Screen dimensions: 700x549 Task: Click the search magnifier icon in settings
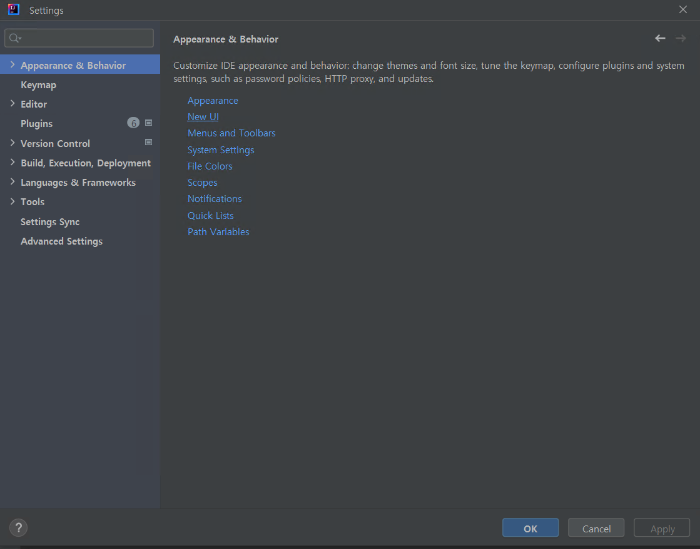15,38
